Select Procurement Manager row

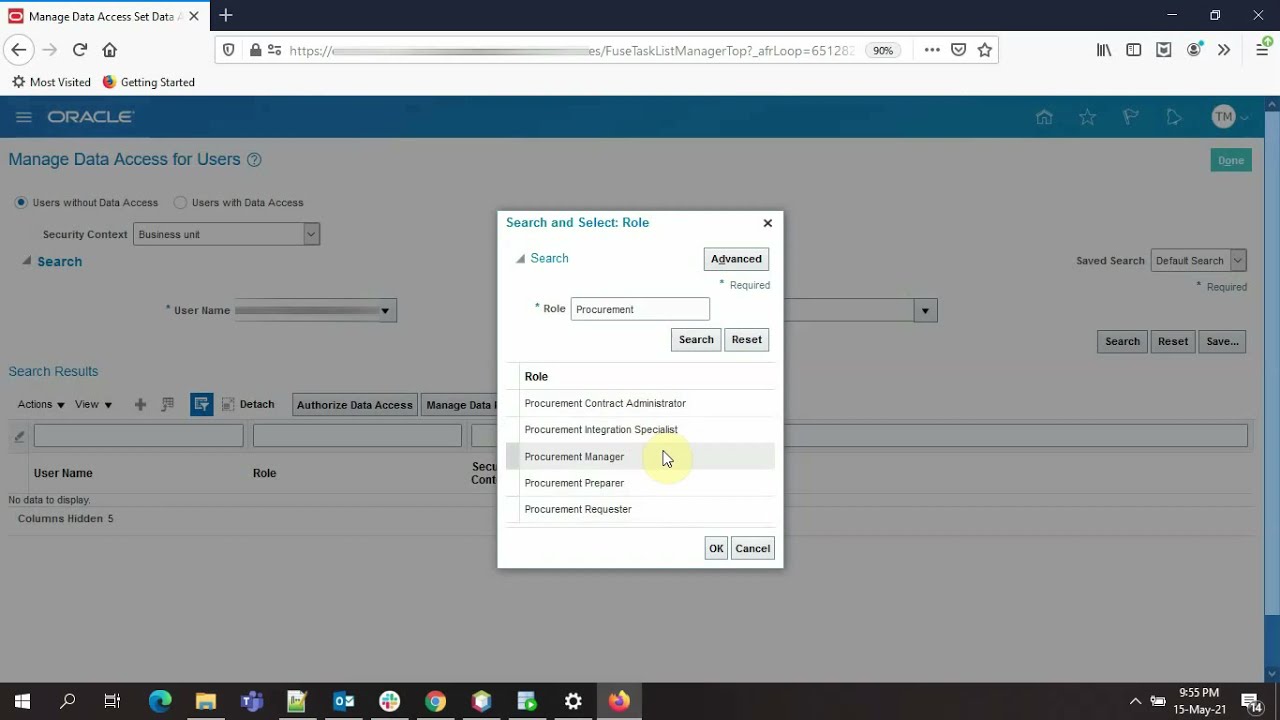click(x=640, y=456)
